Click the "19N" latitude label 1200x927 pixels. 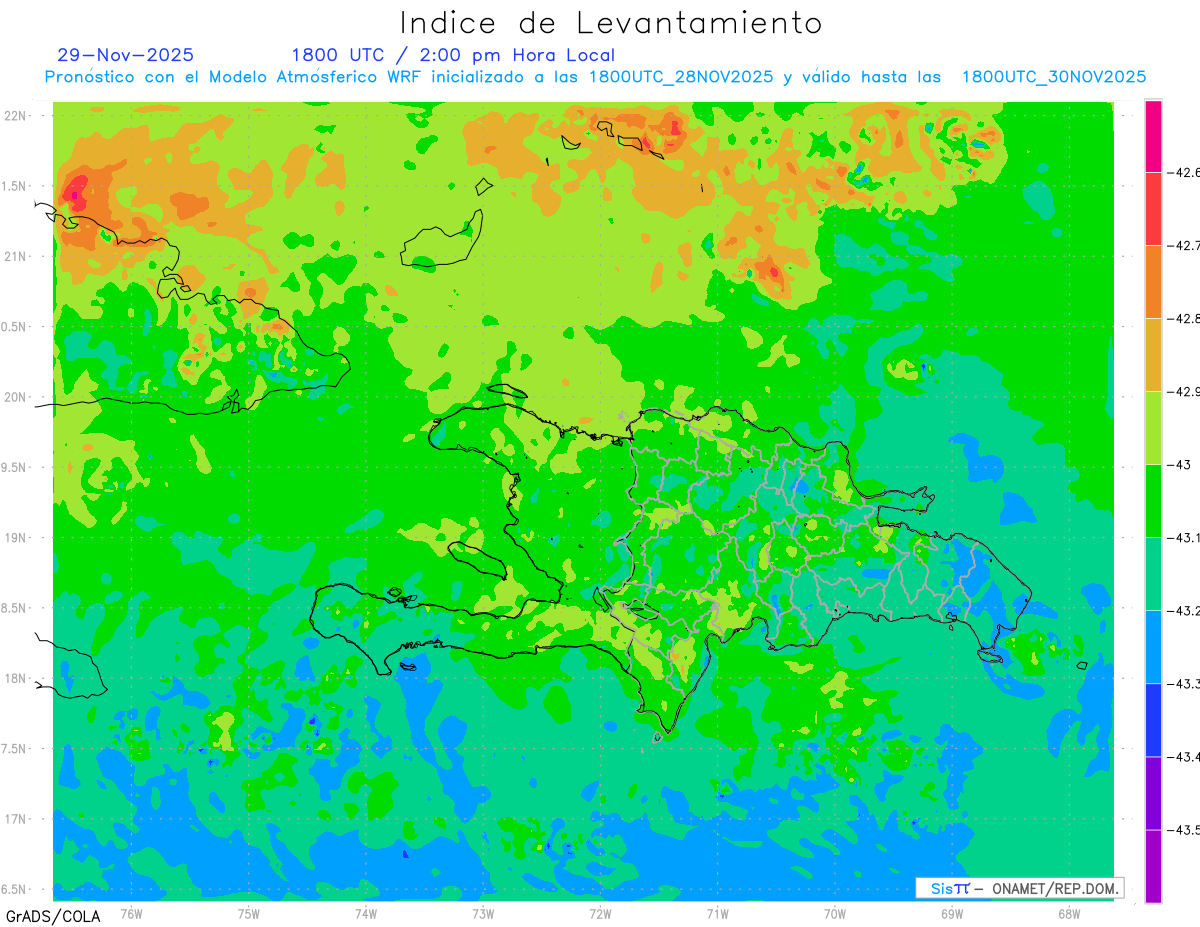pyautogui.click(x=16, y=538)
